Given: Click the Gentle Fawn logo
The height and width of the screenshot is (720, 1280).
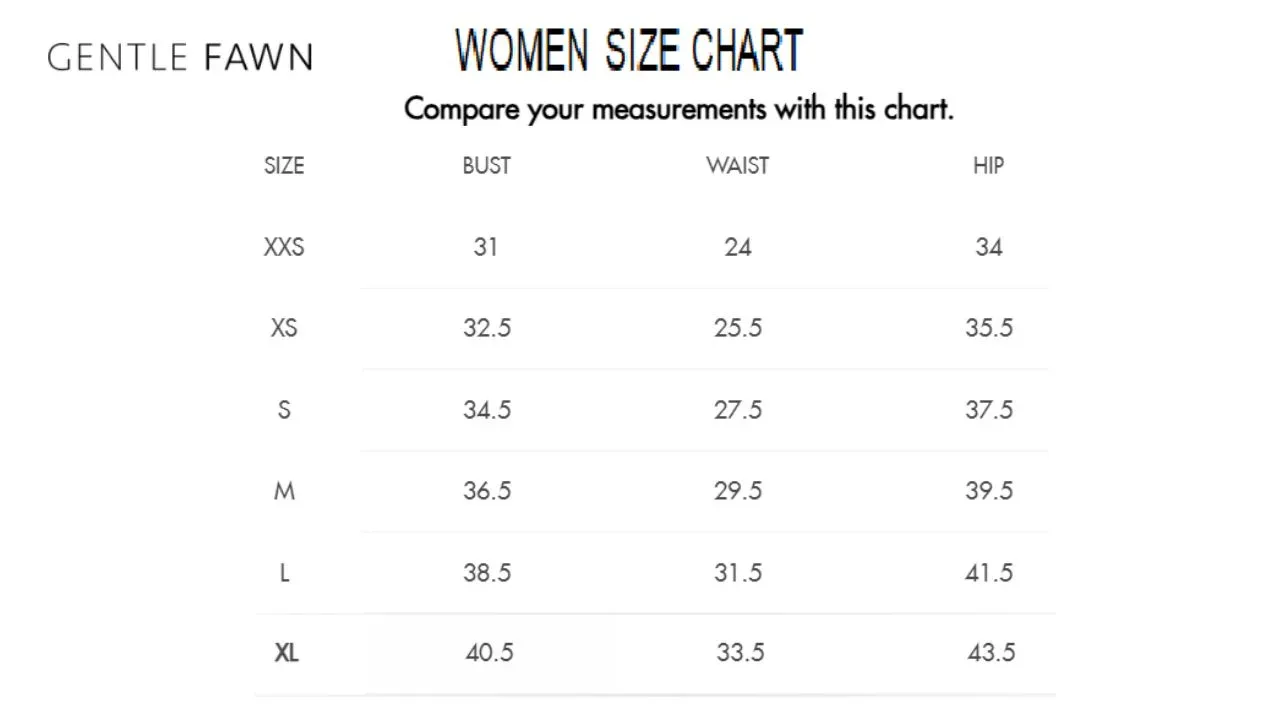Looking at the screenshot, I should [180, 57].
